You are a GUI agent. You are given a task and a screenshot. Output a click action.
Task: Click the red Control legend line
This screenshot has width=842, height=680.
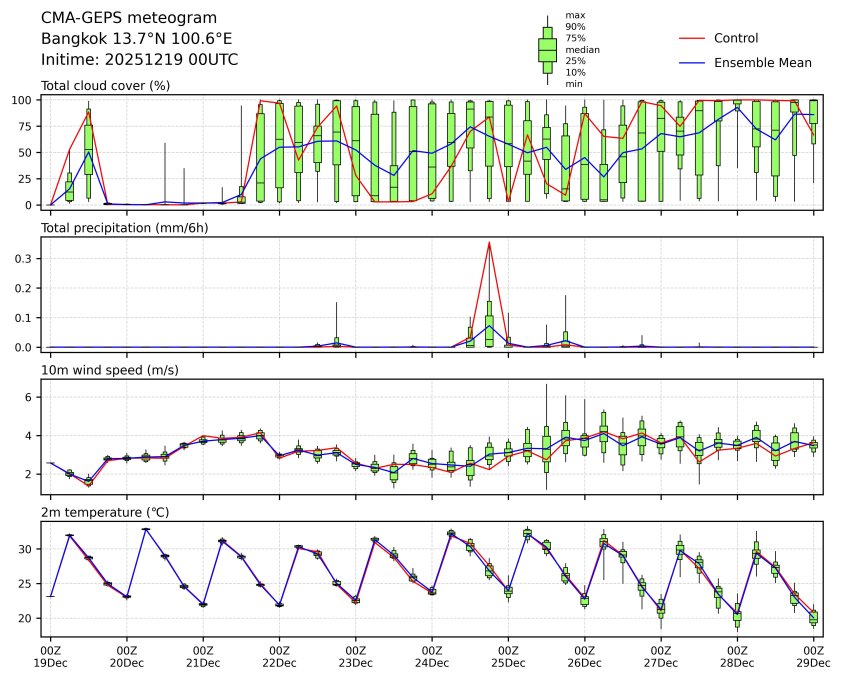pos(692,38)
